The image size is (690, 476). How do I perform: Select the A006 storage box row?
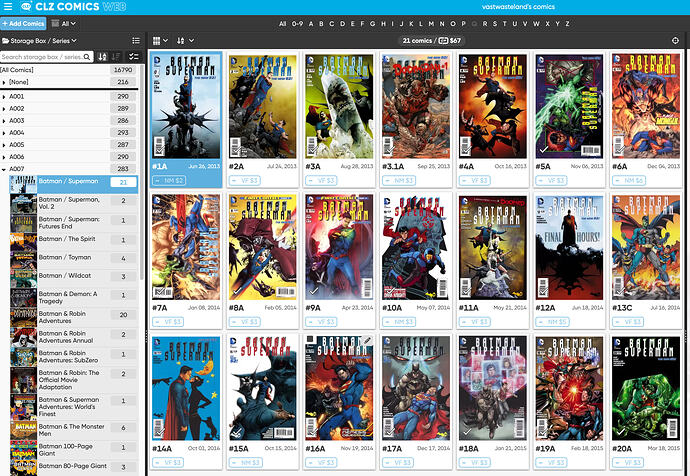pyautogui.click(x=69, y=157)
